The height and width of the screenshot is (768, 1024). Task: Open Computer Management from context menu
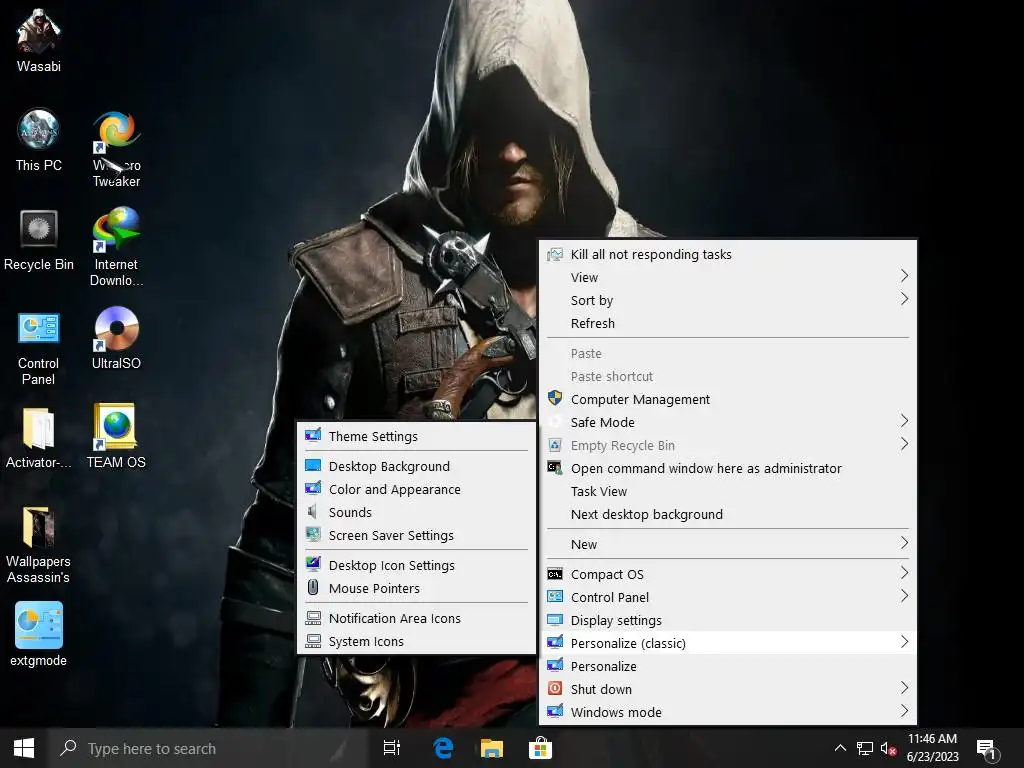[x=728, y=399]
